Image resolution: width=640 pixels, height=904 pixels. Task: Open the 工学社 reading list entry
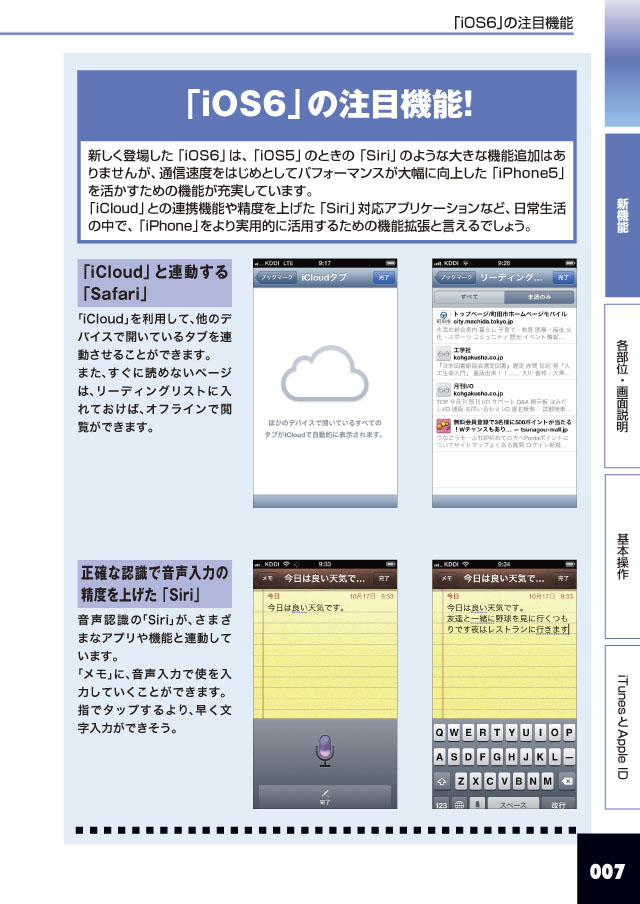click(505, 361)
